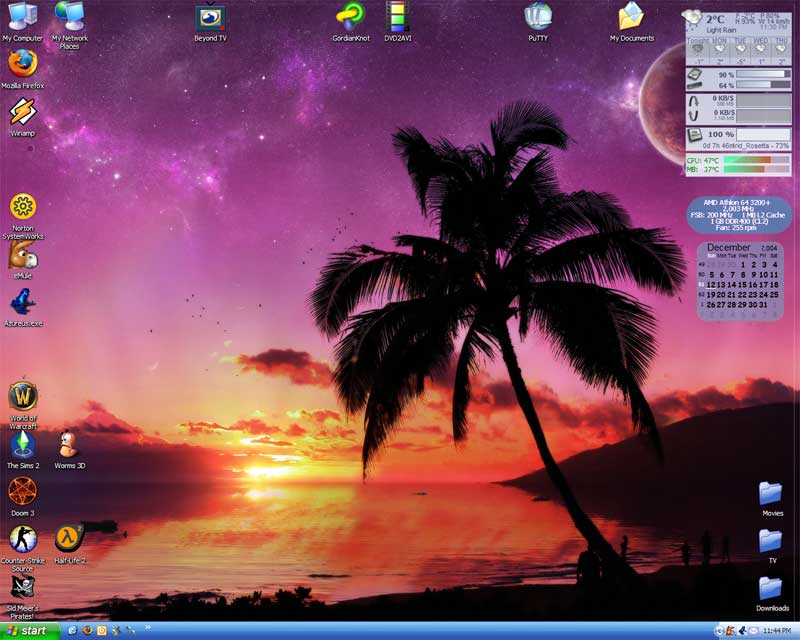Screen dimensions: 800x640
Task: Open Norton SystemWorks shortcut
Action: (x=22, y=207)
